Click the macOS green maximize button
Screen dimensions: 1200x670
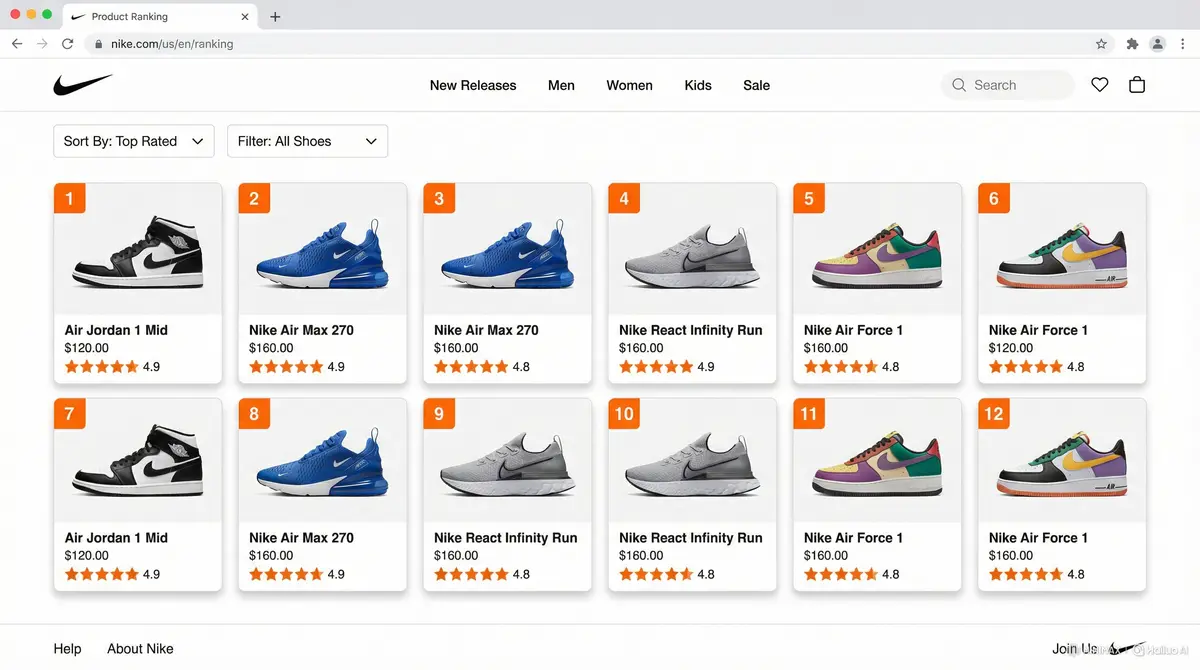[x=47, y=14]
